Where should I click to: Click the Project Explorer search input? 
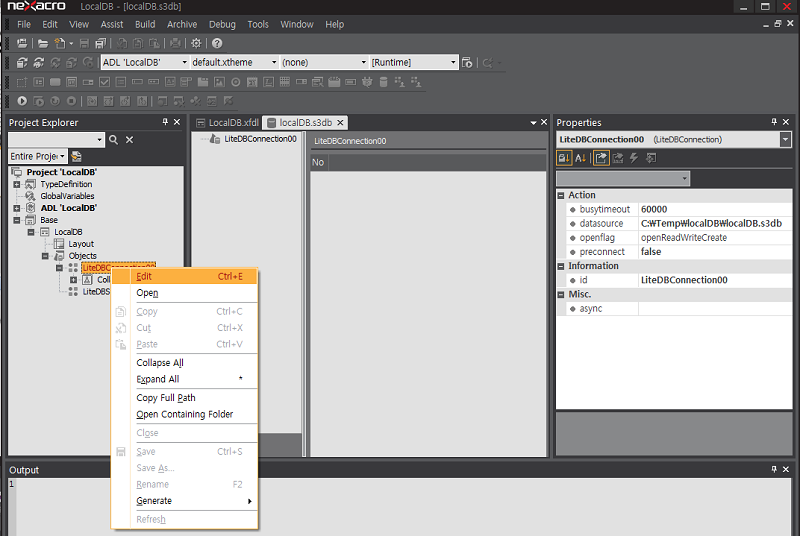(52, 139)
